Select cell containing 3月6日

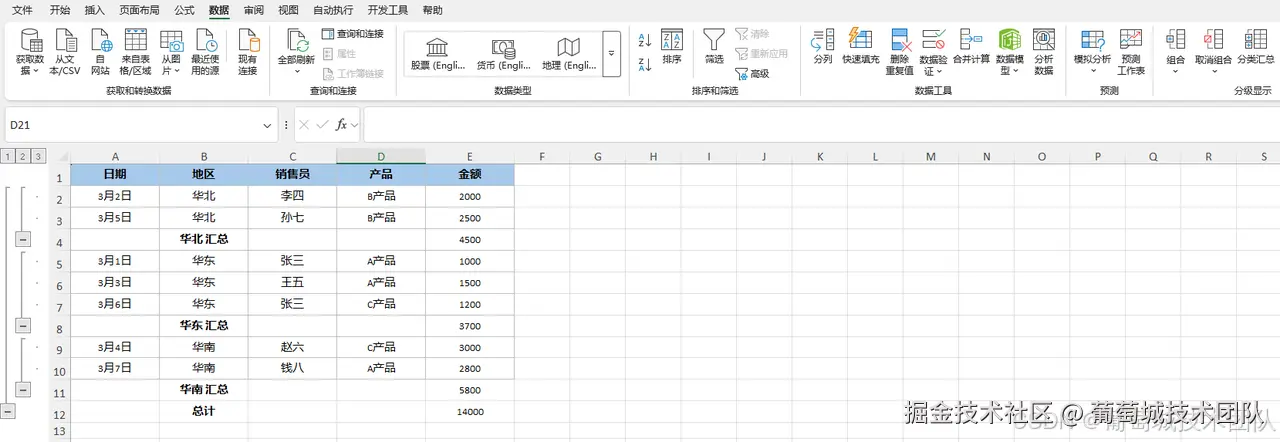click(x=115, y=304)
